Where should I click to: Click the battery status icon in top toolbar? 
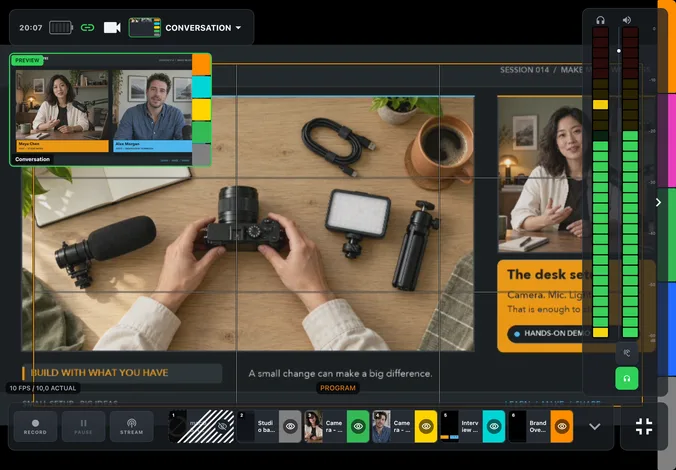(x=61, y=28)
